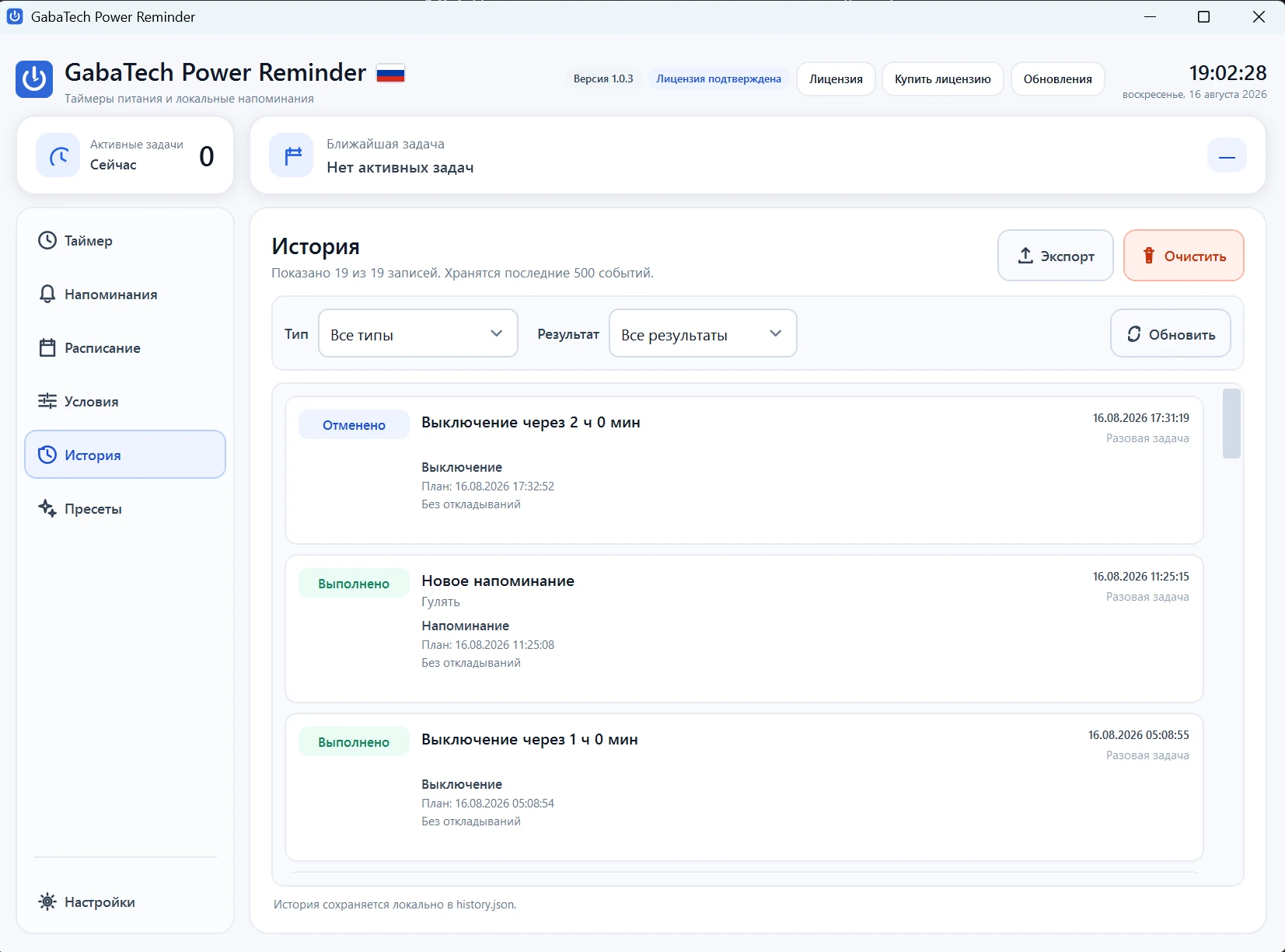1285x952 pixels.
Task: Open the Все результаты result dropdown
Action: tap(703, 333)
